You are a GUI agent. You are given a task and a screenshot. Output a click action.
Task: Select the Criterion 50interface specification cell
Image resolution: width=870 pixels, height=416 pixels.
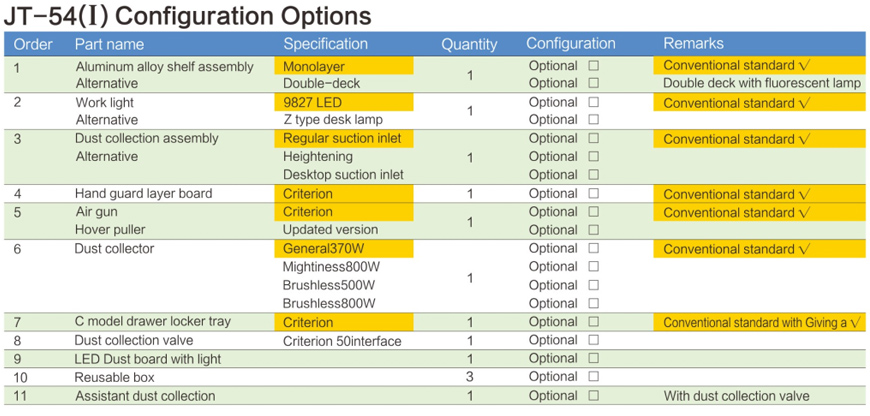[342, 341]
